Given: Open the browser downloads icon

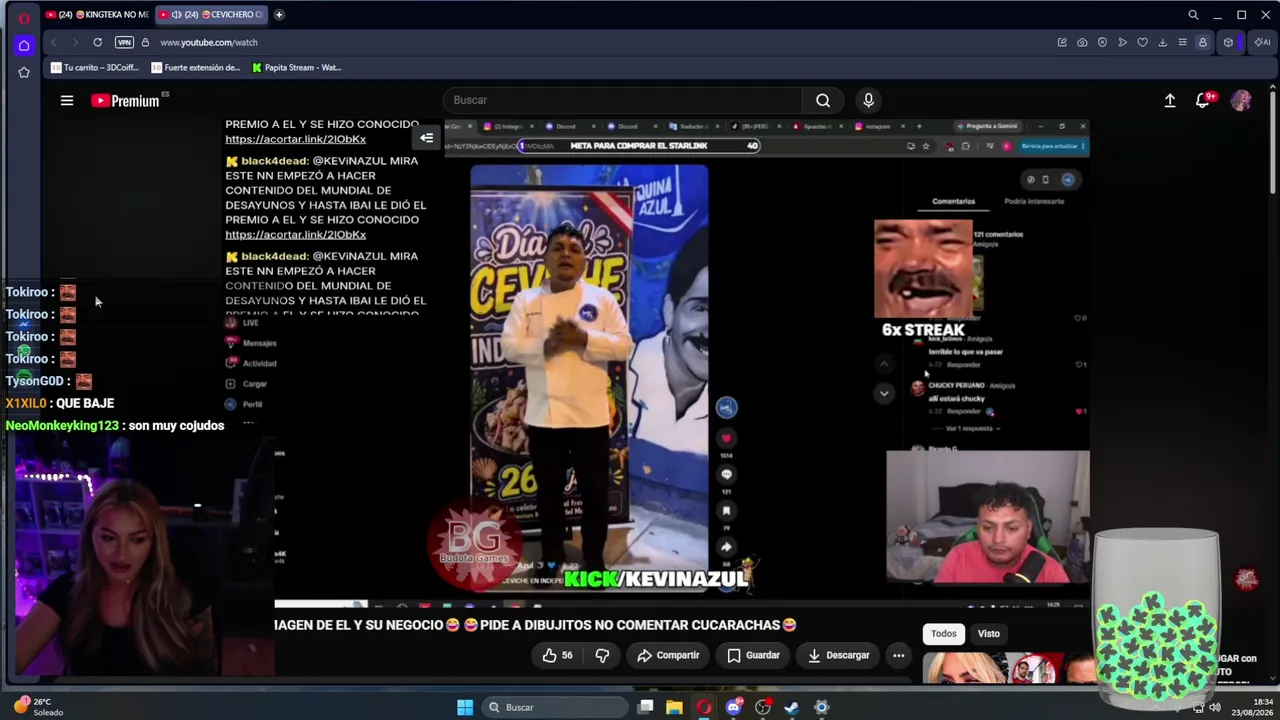Looking at the screenshot, I should click(1162, 42).
